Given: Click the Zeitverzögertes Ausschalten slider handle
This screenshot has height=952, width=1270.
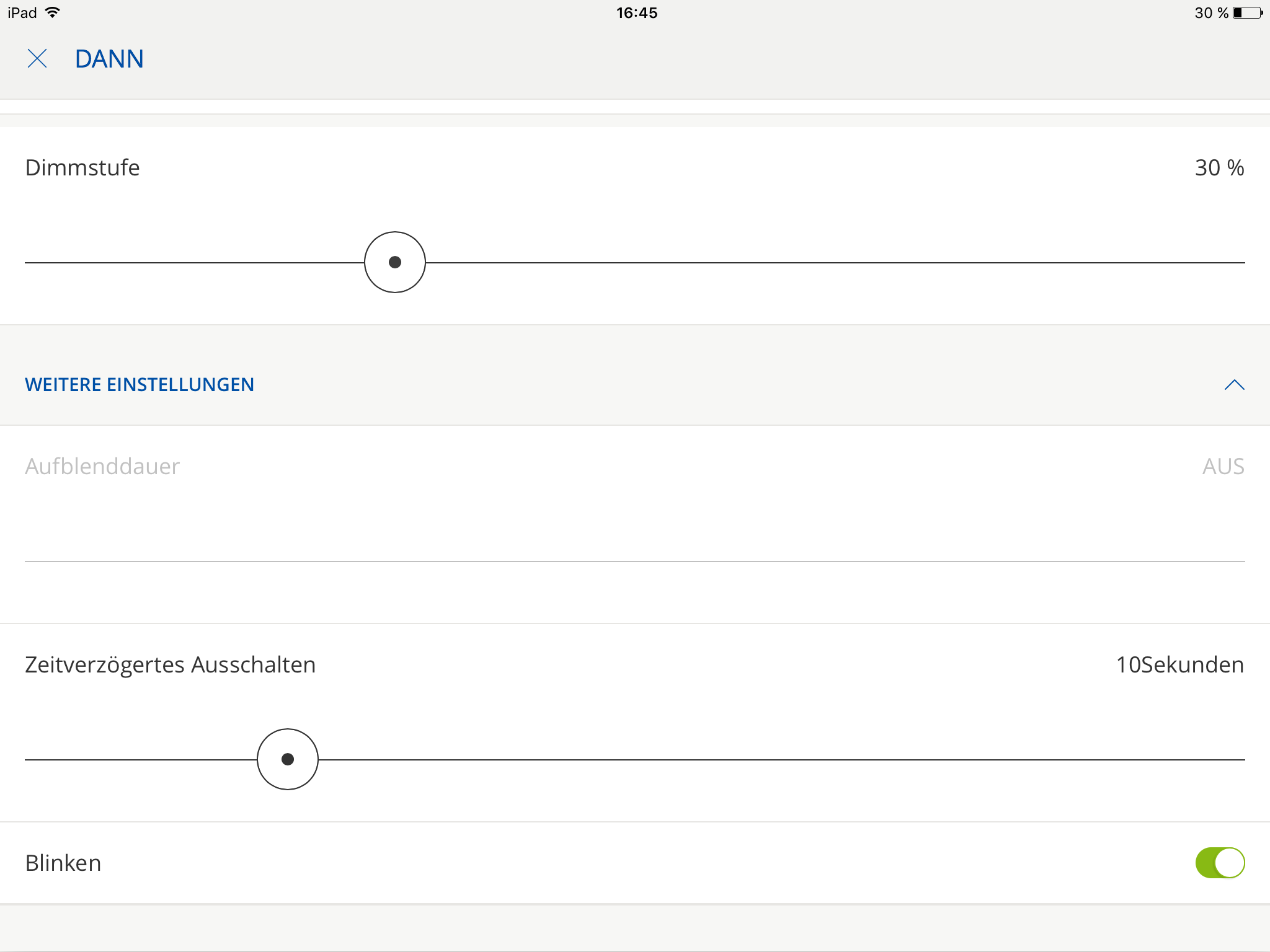Looking at the screenshot, I should tap(288, 759).
